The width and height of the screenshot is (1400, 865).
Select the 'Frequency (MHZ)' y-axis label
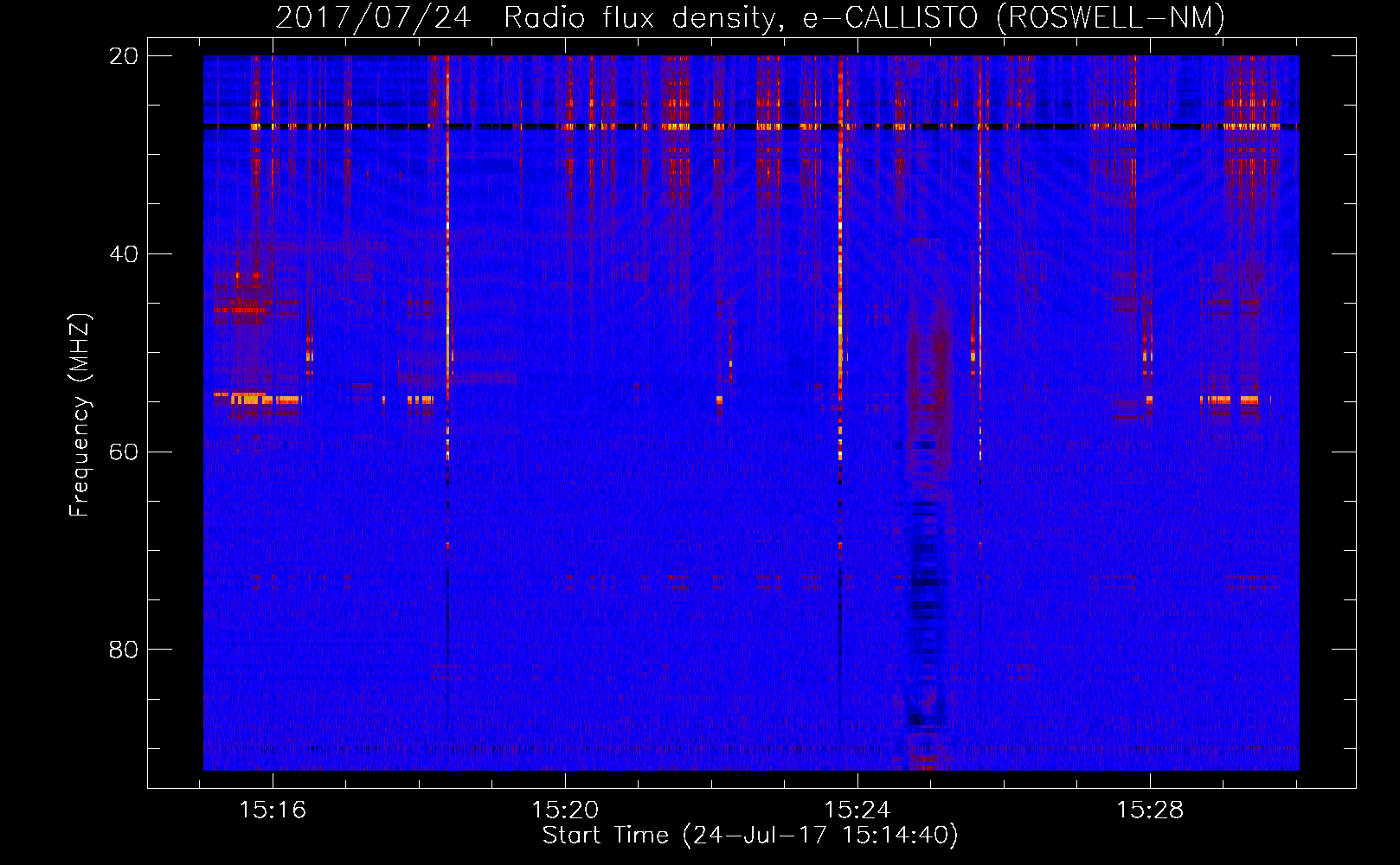coord(80,416)
